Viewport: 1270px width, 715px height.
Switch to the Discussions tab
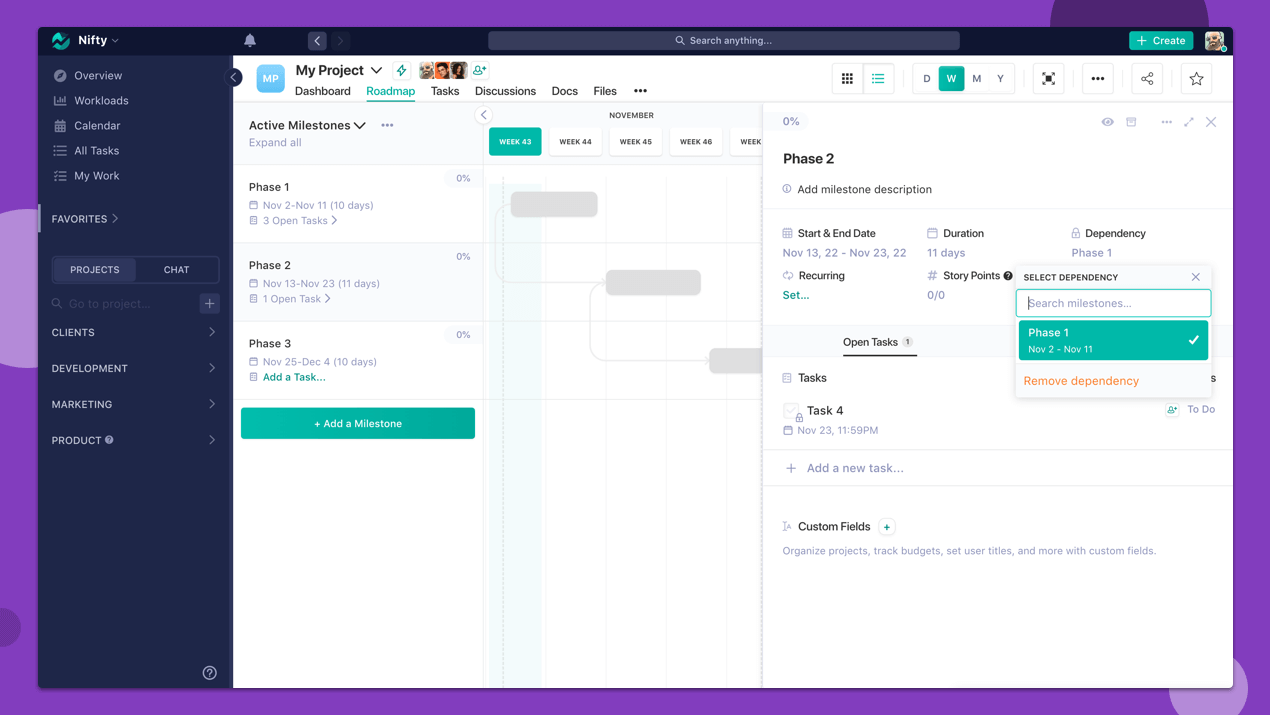tap(505, 91)
